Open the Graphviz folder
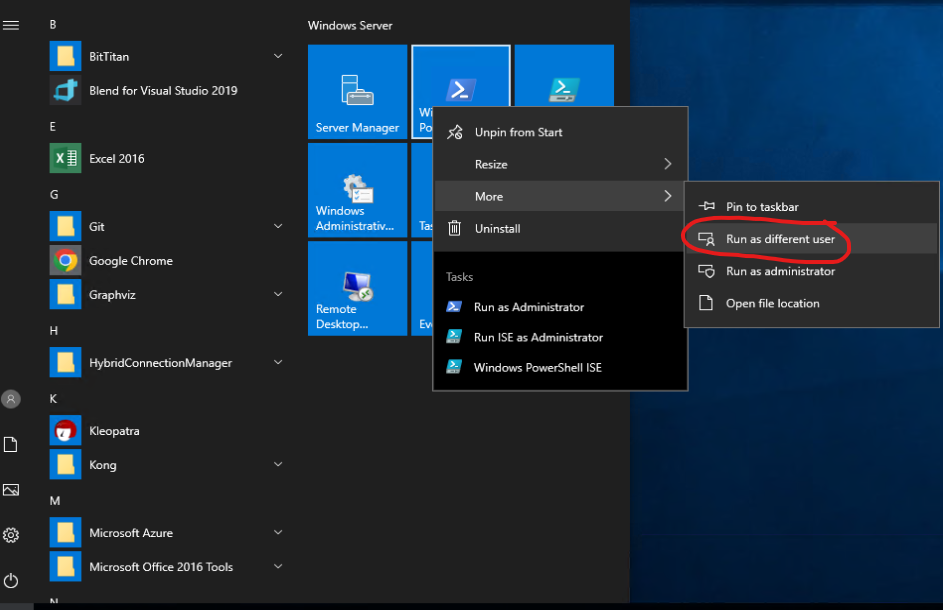The image size is (943, 610). [165, 295]
